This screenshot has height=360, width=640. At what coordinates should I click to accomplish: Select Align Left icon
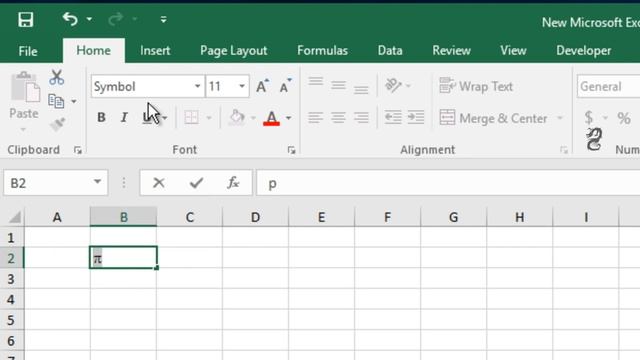316,118
